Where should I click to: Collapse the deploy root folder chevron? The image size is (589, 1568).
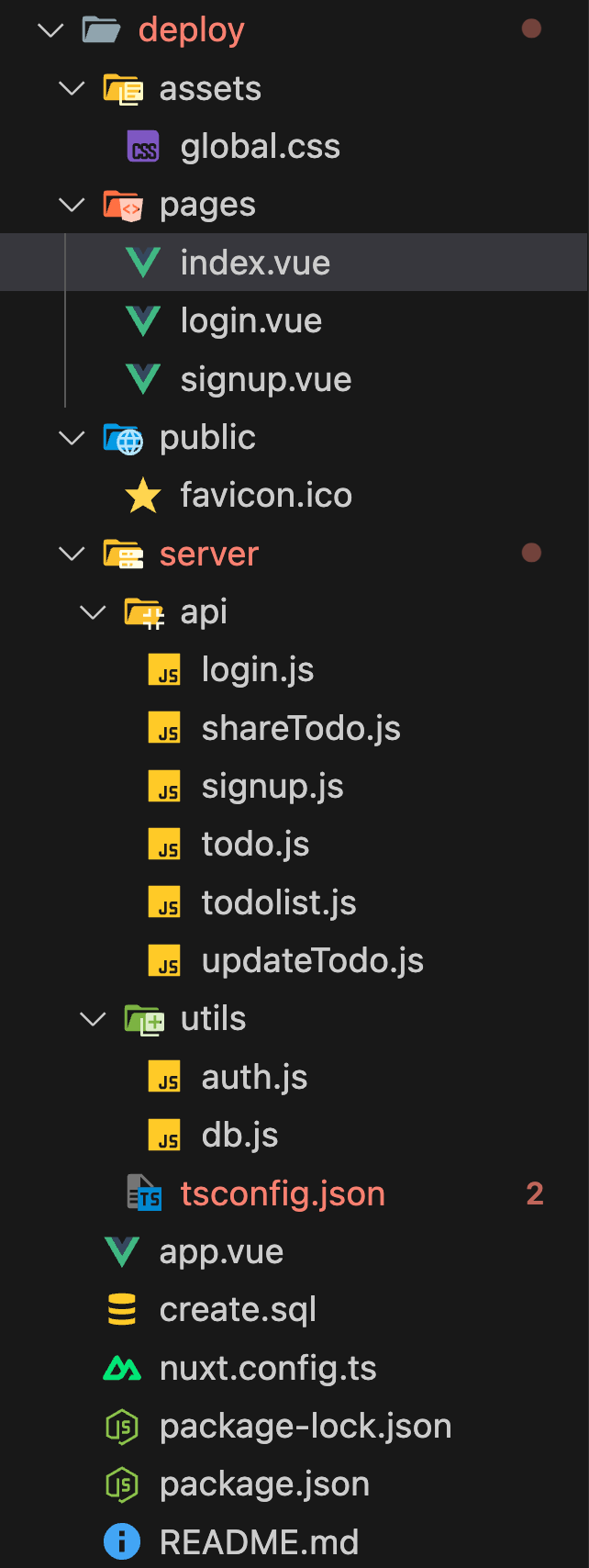click(x=50, y=30)
